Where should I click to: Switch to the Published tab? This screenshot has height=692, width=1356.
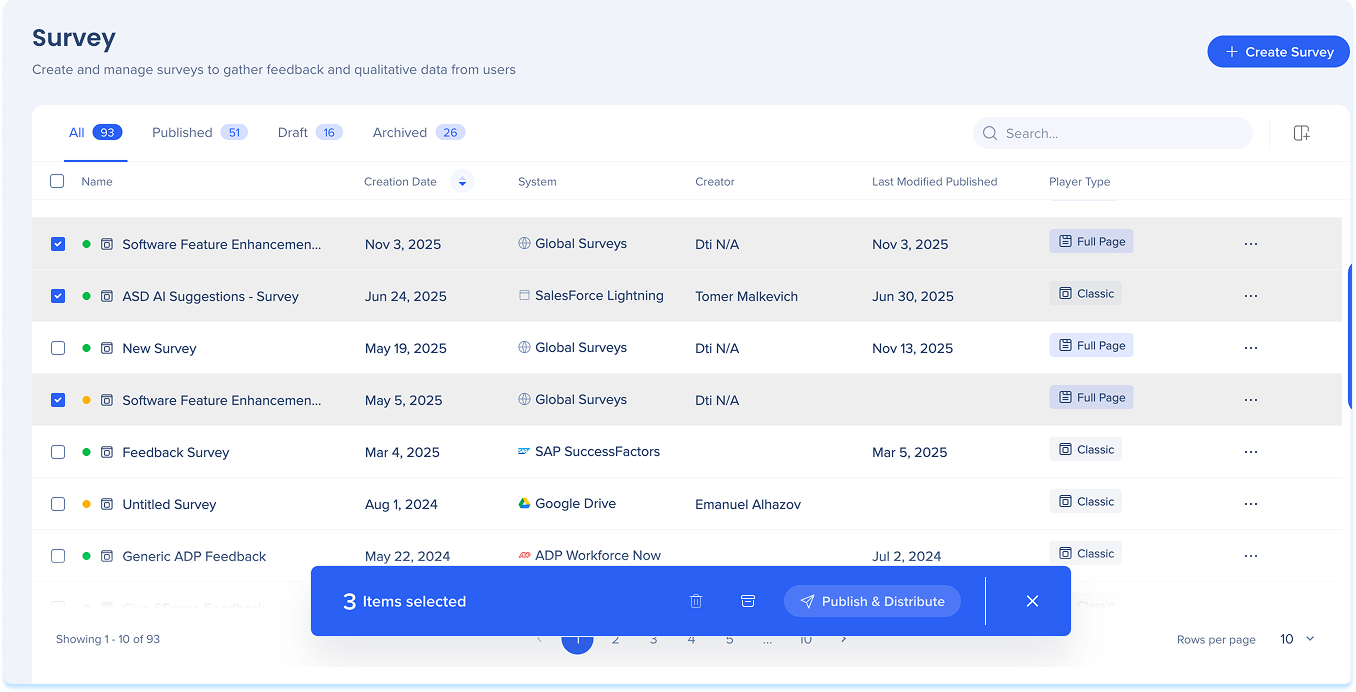coord(198,133)
